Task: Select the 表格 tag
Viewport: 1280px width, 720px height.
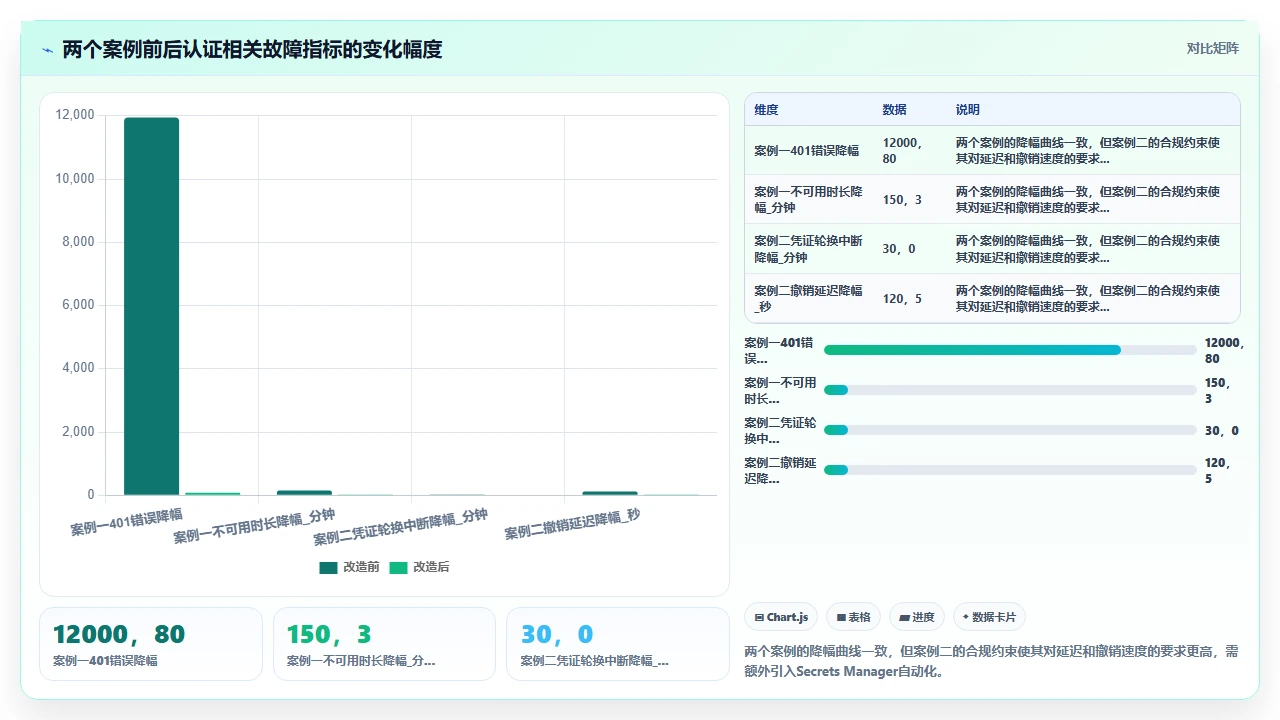Action: click(x=853, y=617)
